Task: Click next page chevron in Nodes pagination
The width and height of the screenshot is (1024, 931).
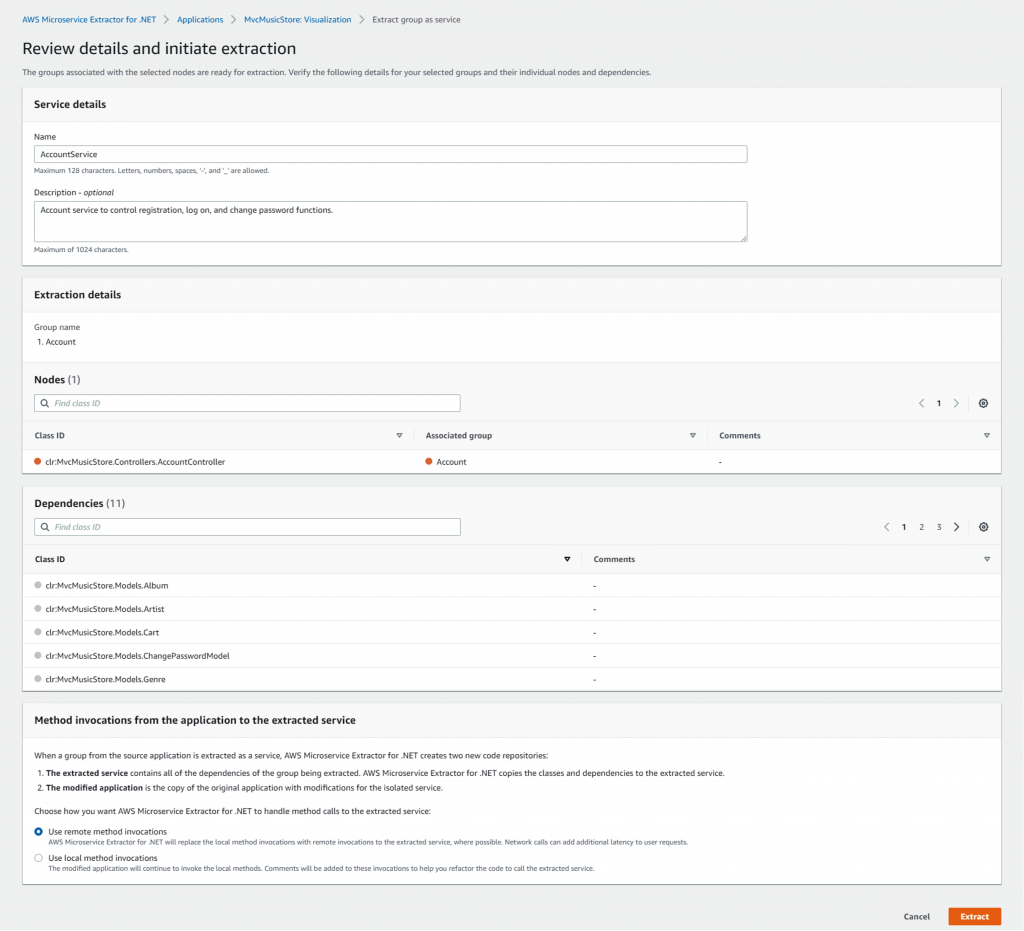Action: [x=956, y=403]
